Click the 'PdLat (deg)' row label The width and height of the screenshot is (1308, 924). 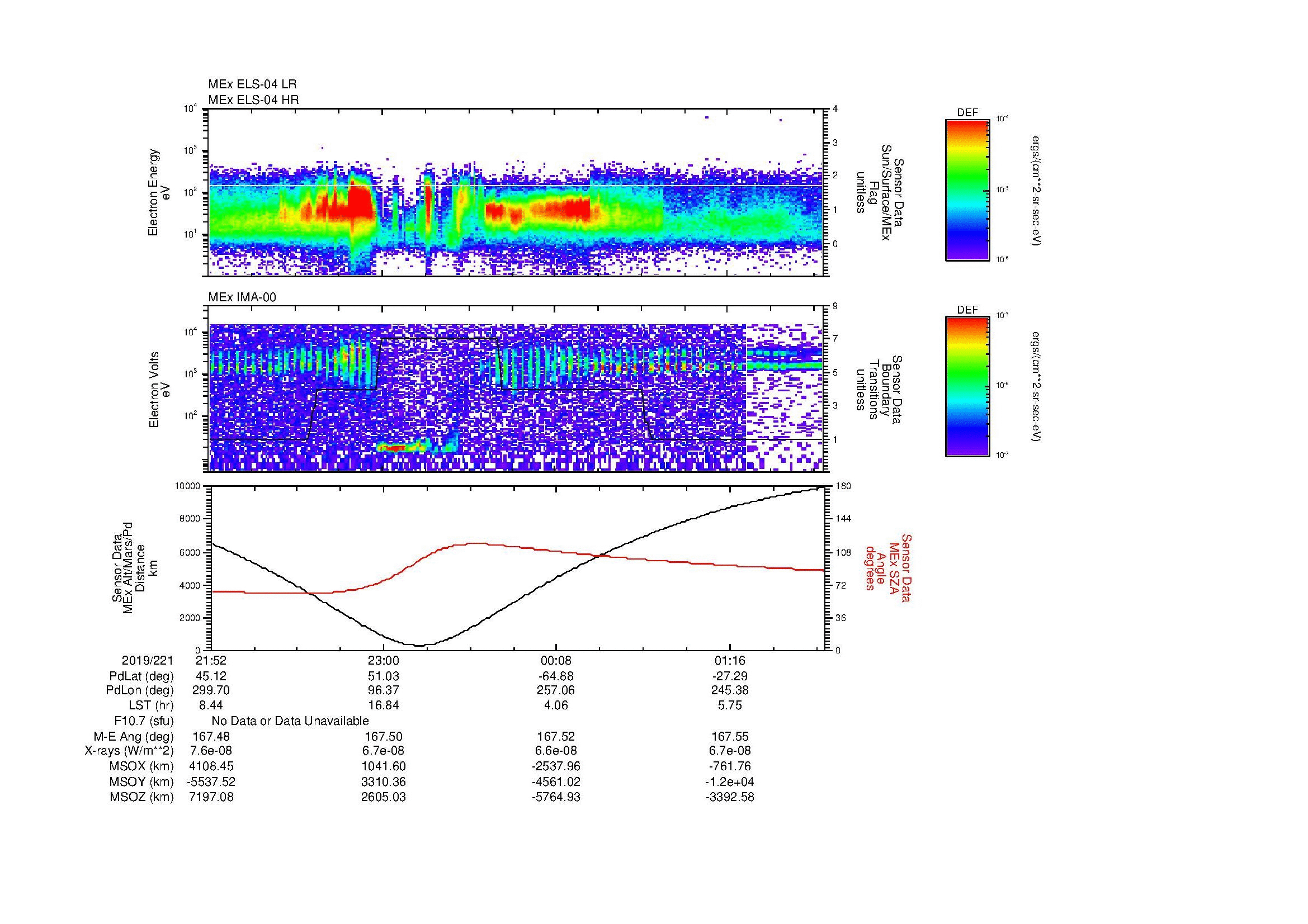tap(141, 676)
